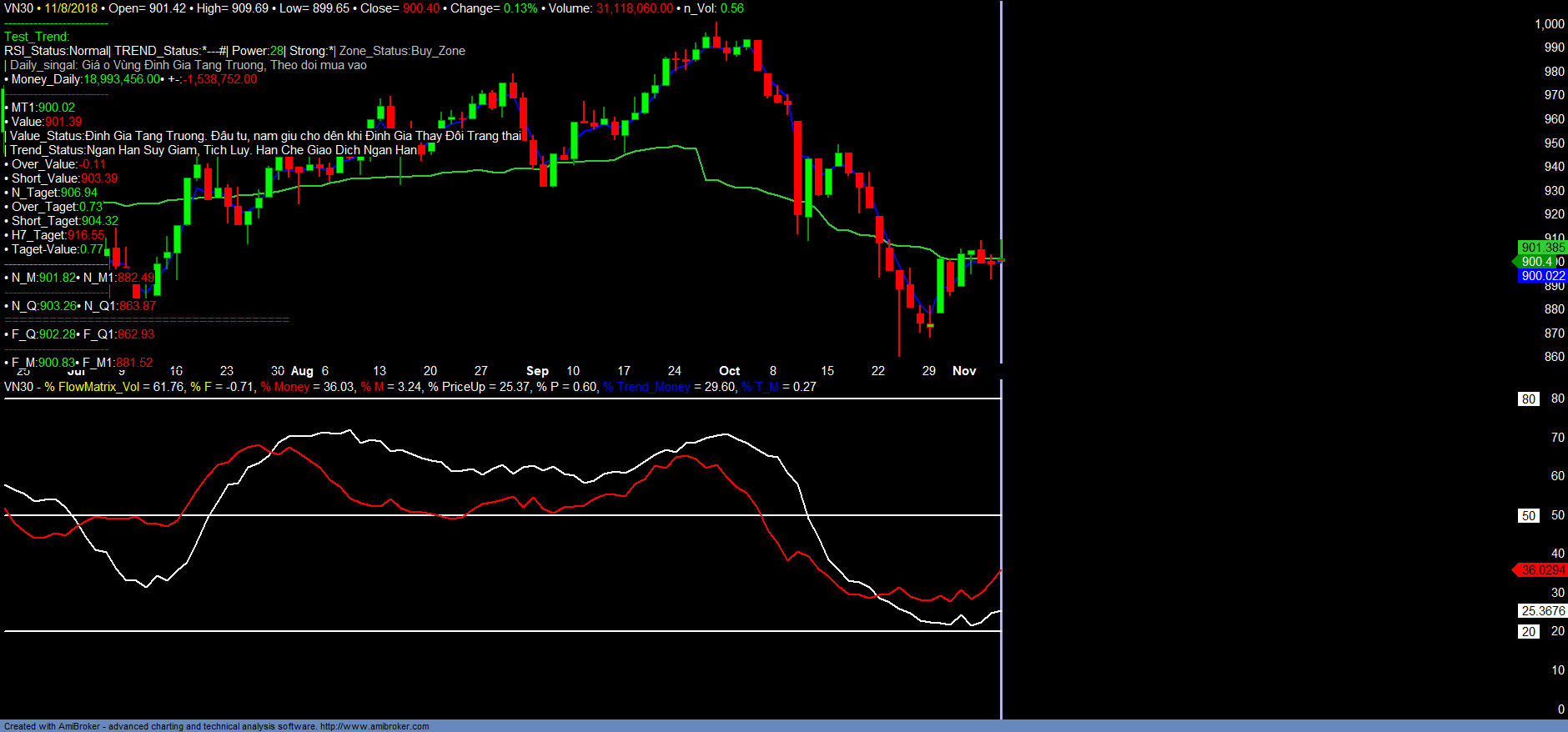Click the green 901.385 price tag
This screenshot has width=1568, height=732.
click(x=1542, y=248)
